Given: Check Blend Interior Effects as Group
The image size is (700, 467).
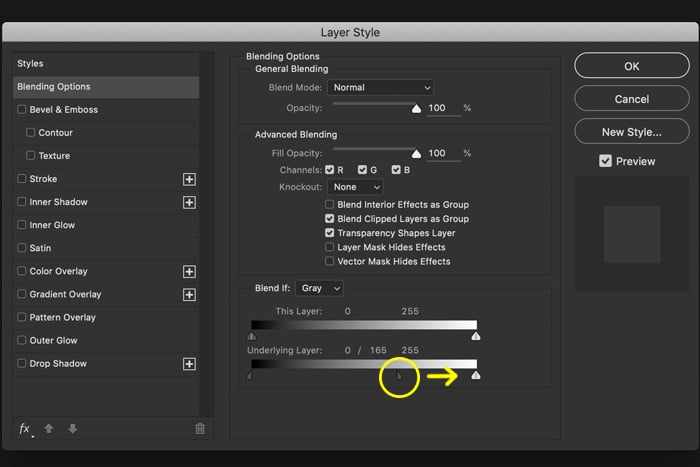Looking at the screenshot, I should tap(329, 204).
